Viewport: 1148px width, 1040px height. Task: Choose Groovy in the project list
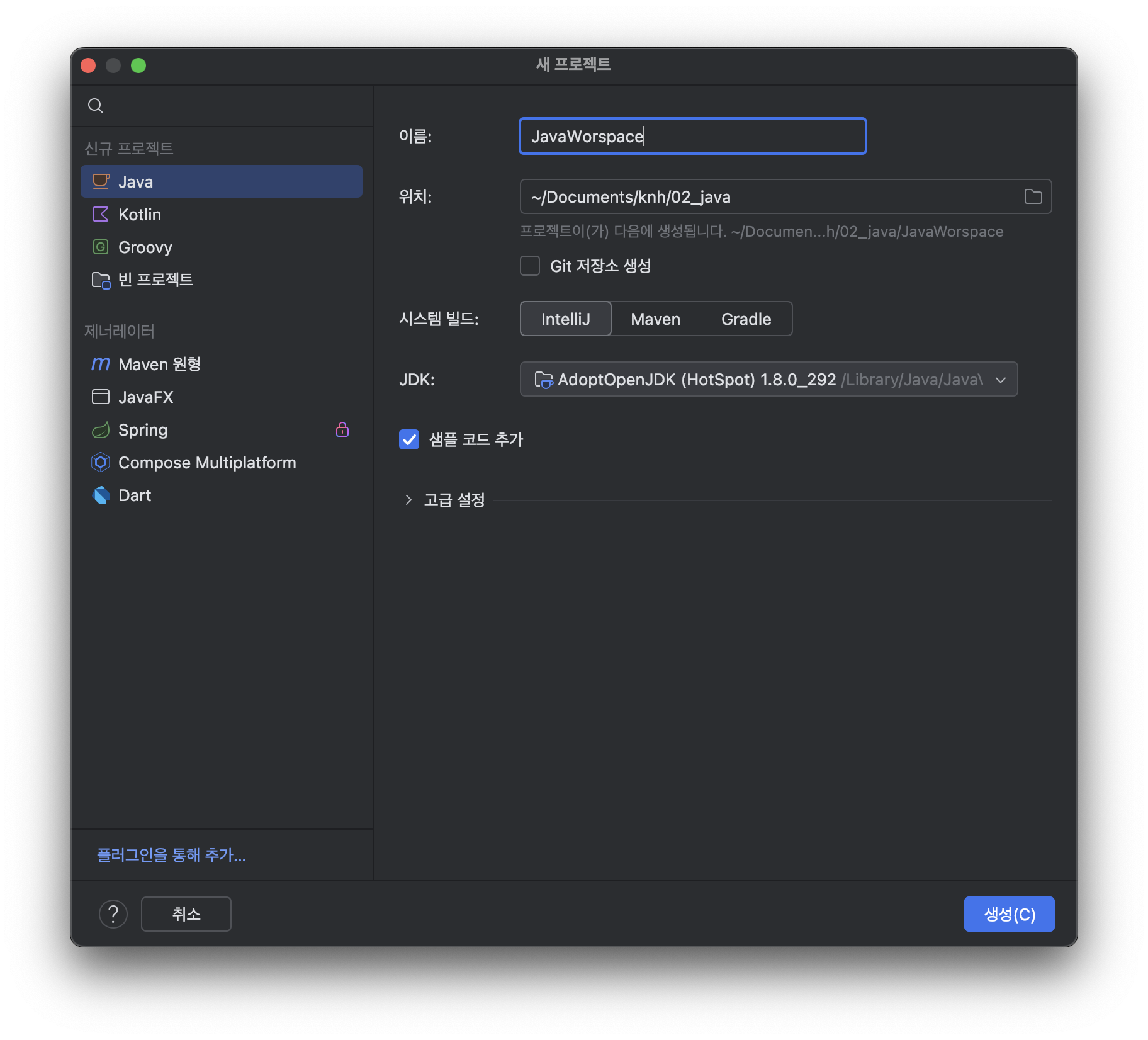[x=222, y=247]
